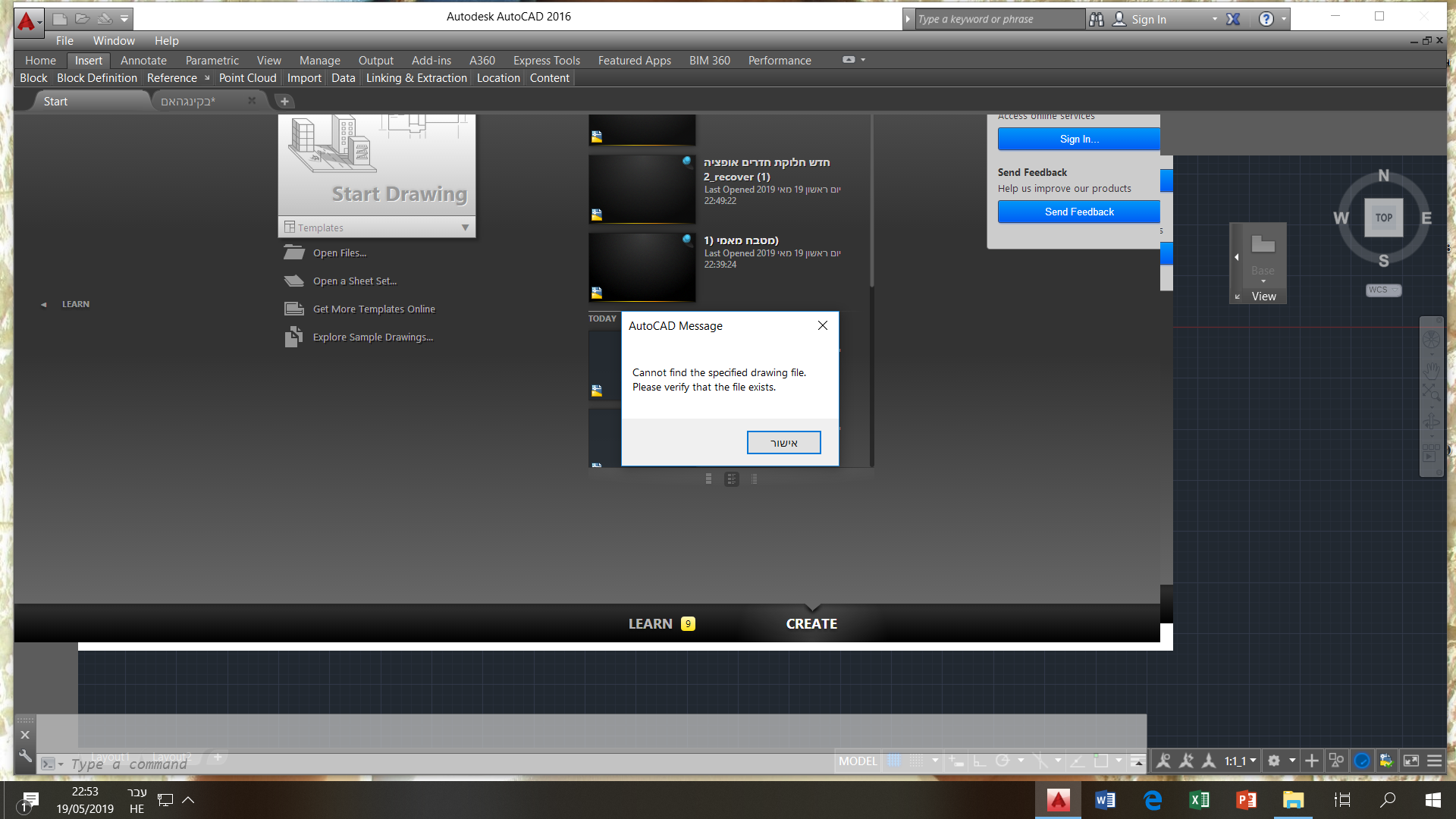Screen dimensions: 1456x819
Task: Toggle 2D object snap in status bar
Action: 1101,761
